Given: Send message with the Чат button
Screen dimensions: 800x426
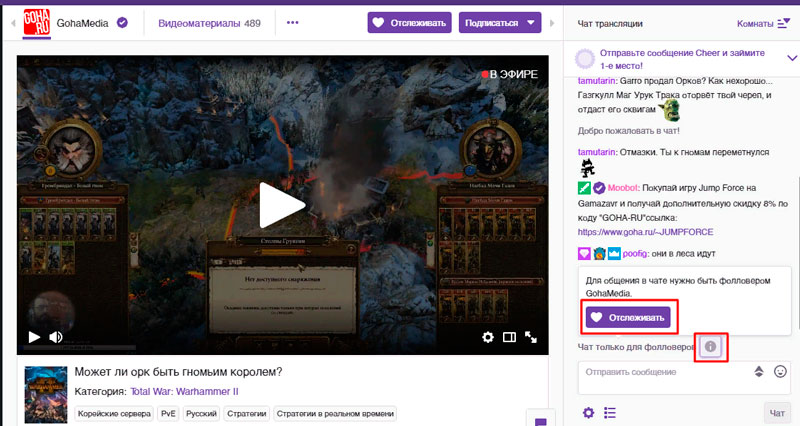Looking at the screenshot, I should point(777,413).
